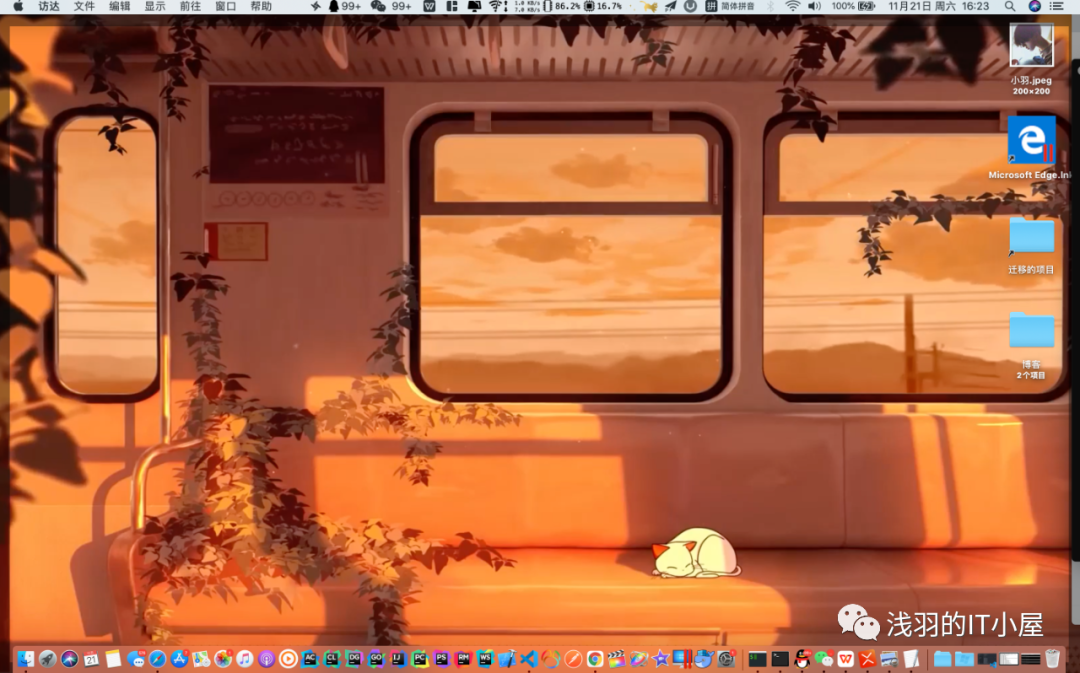Open the 帮助 menu

pos(260,6)
